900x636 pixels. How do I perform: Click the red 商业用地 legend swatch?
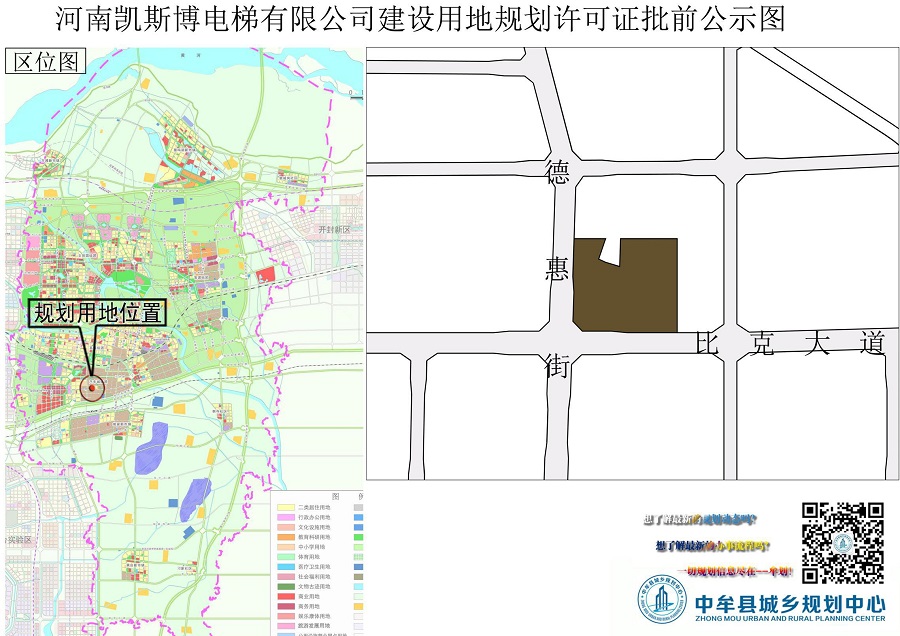click(288, 594)
